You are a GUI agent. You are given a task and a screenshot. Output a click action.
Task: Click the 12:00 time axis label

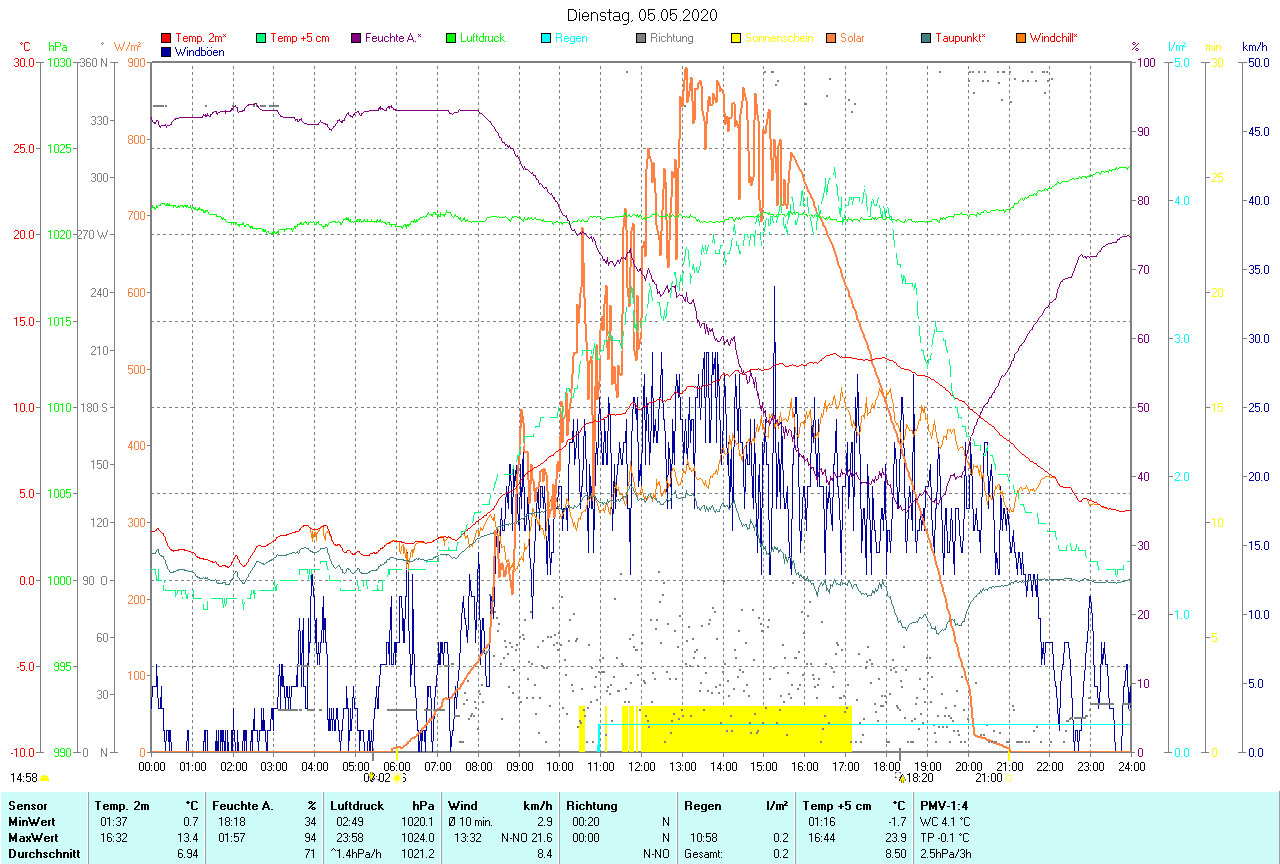click(x=640, y=766)
